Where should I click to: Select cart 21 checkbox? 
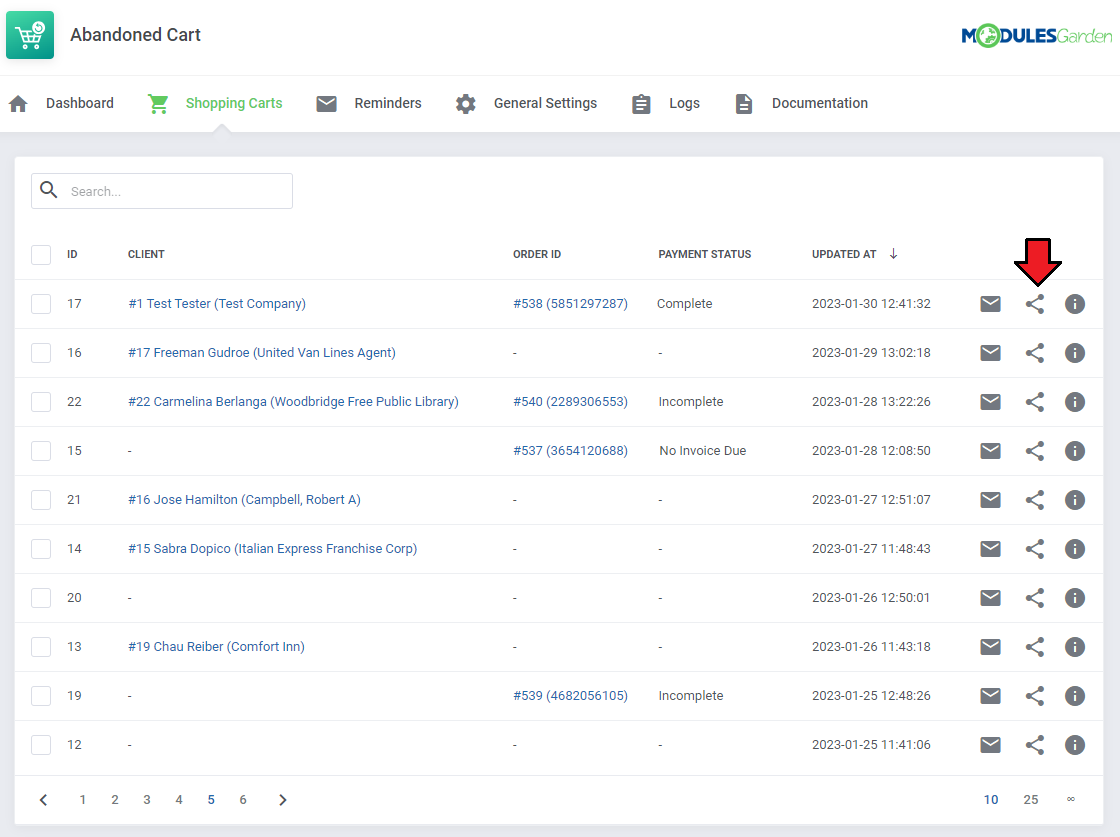pyautogui.click(x=41, y=499)
